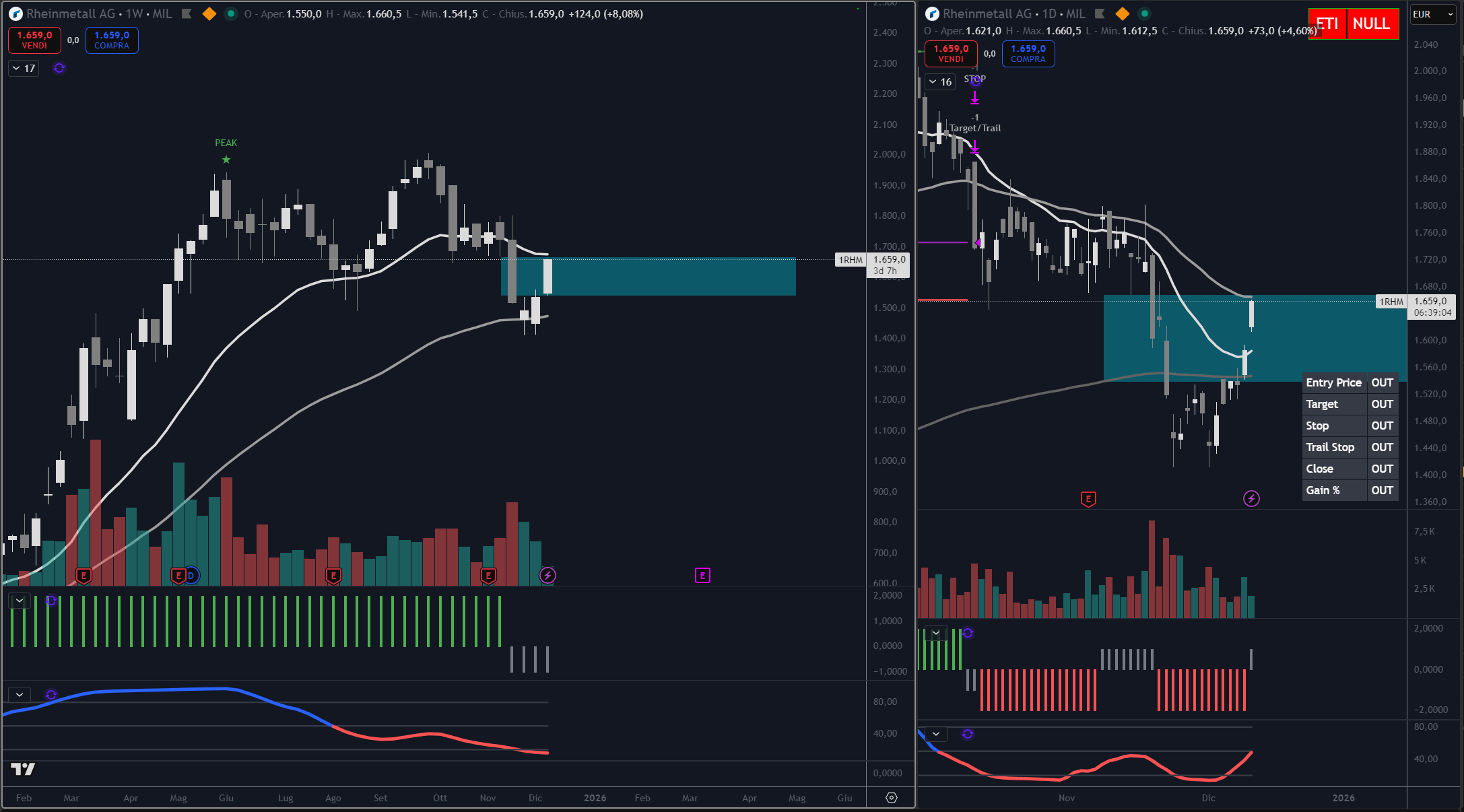The width and height of the screenshot is (1464, 812).
Task: Click the earnings E marker on the daily chart
Action: pyautogui.click(x=1088, y=499)
